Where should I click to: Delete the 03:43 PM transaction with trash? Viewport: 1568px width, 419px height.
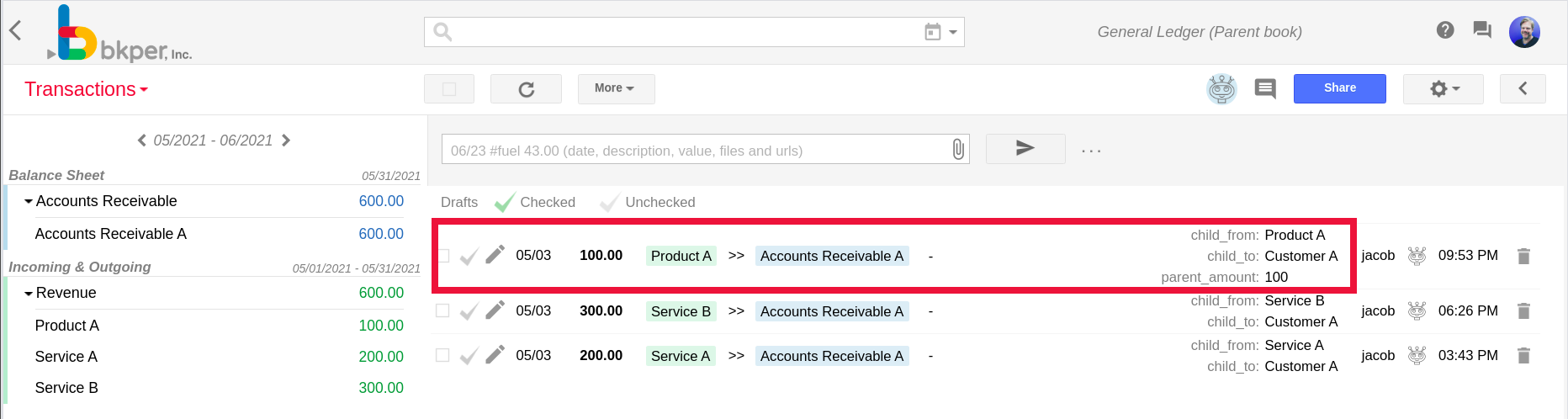point(1523,356)
